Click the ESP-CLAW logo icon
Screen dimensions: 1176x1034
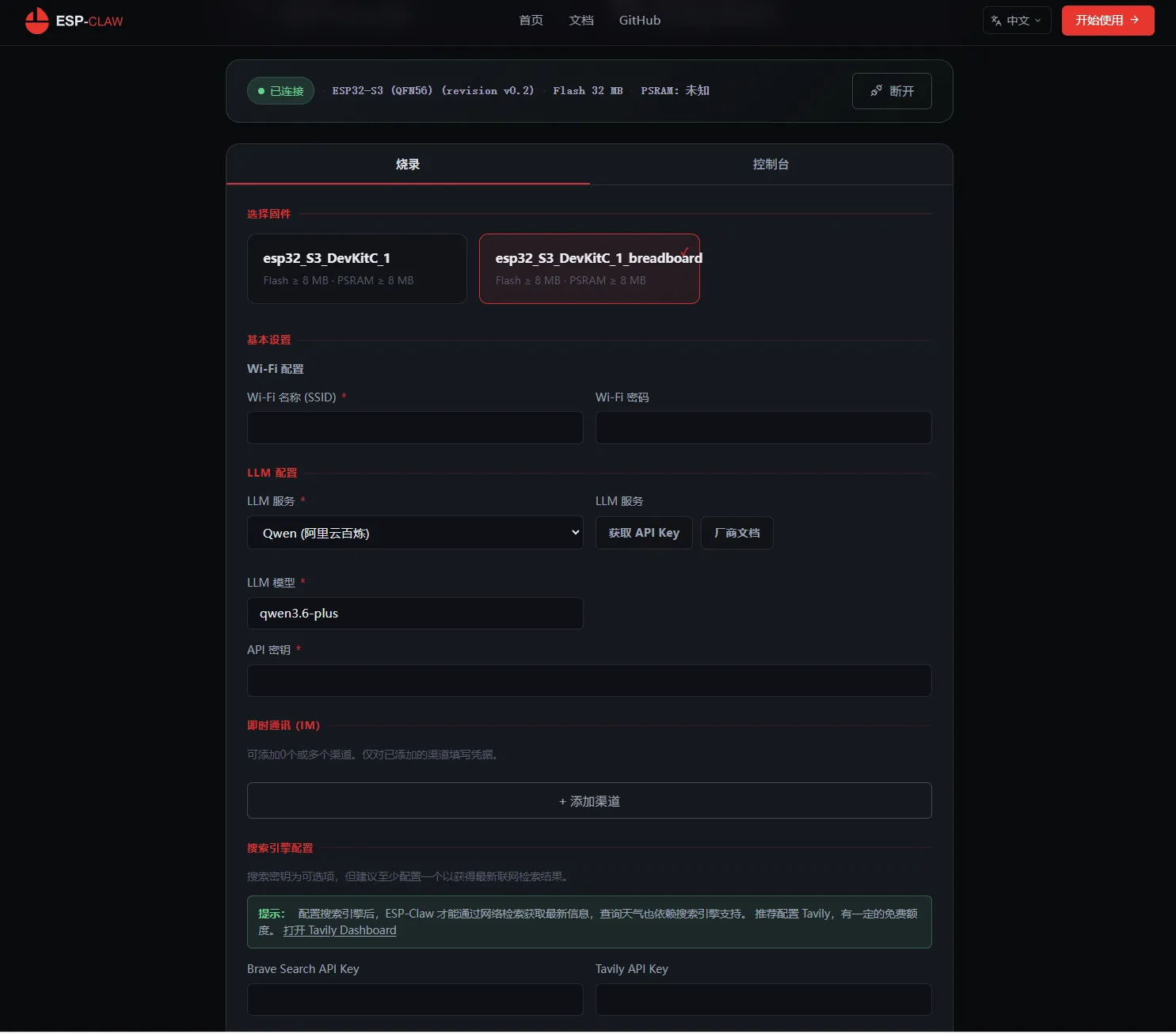pyautogui.click(x=36, y=21)
